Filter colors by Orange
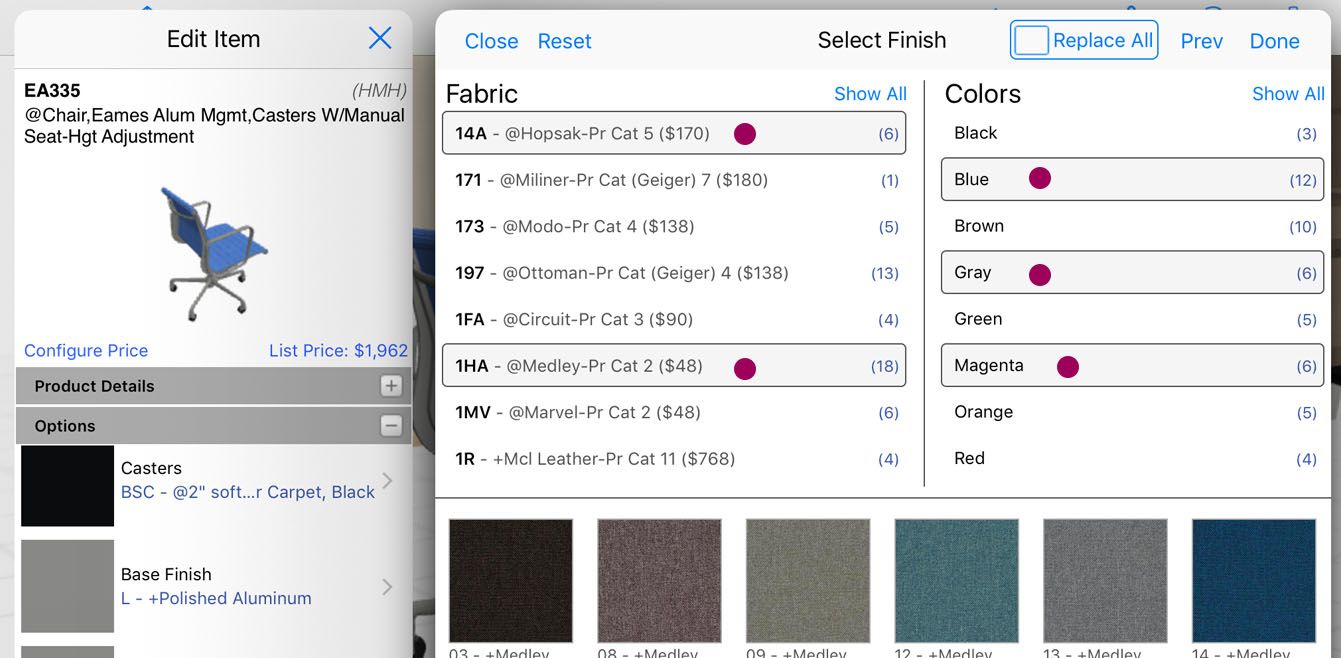Image resolution: width=1341 pixels, height=658 pixels. (x=1133, y=412)
